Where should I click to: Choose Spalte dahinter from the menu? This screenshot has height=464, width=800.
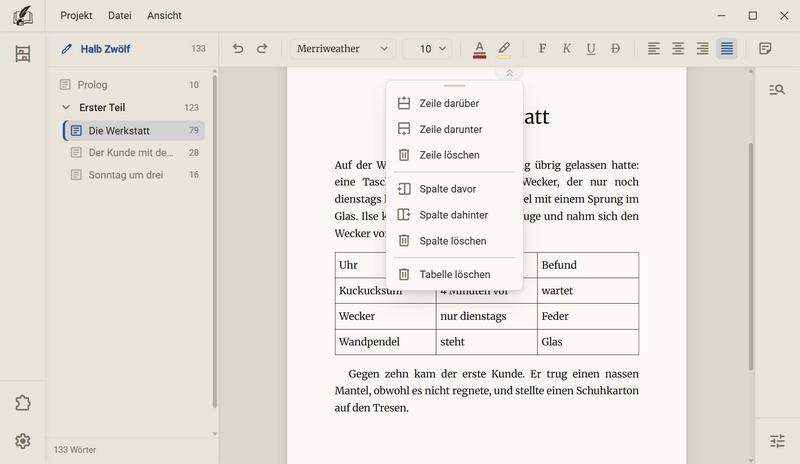pos(454,215)
